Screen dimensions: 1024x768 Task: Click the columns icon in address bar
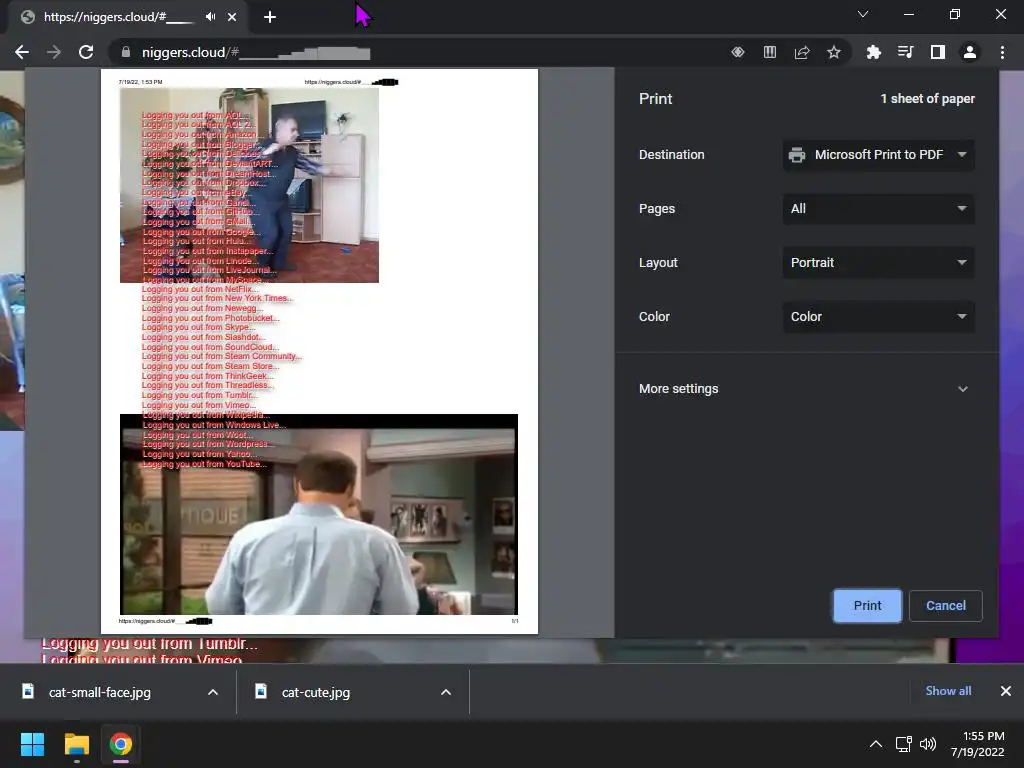click(770, 52)
